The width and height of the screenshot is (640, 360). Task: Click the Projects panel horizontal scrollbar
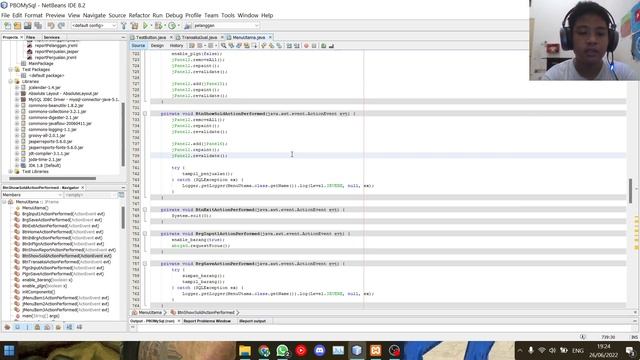point(52,178)
